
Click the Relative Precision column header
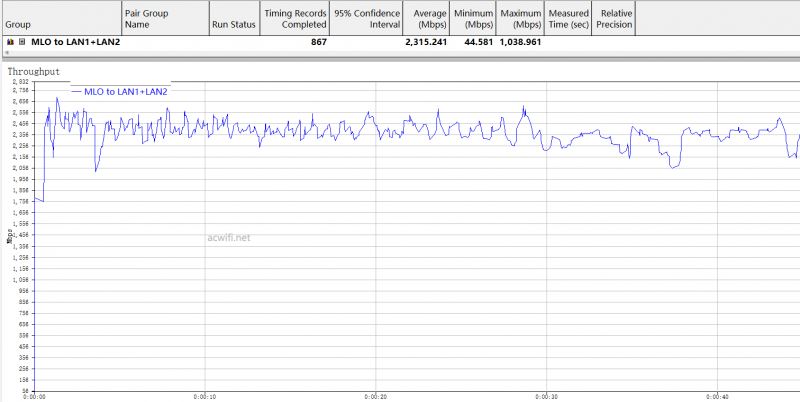point(615,18)
